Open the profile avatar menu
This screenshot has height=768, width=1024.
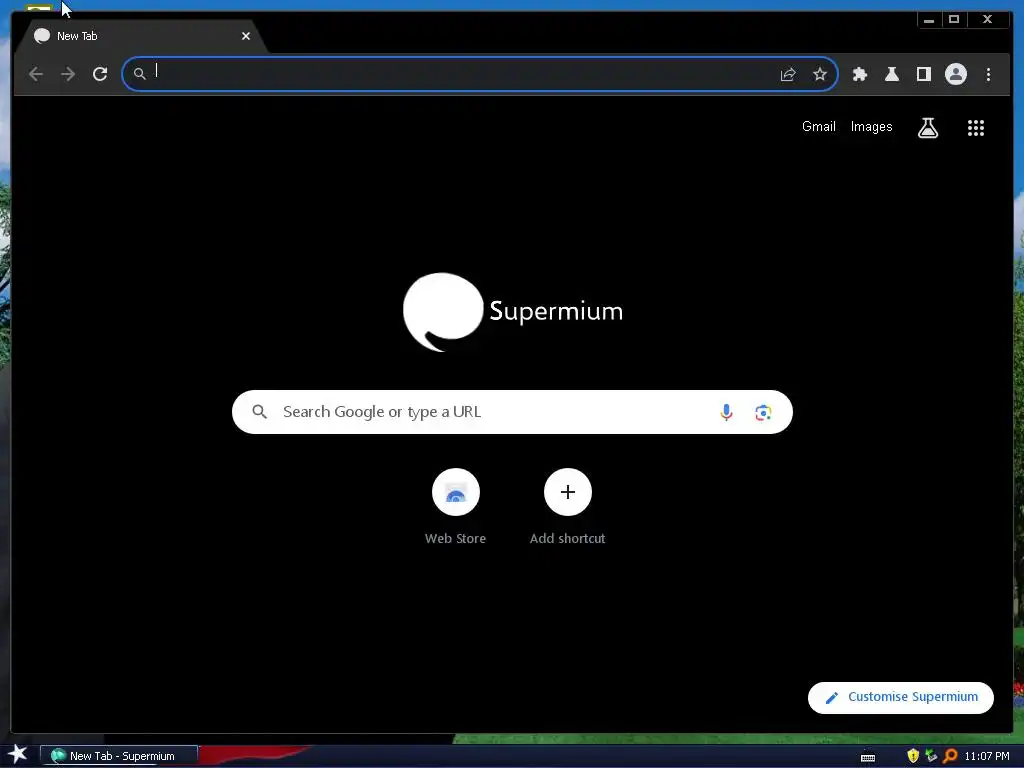[955, 74]
